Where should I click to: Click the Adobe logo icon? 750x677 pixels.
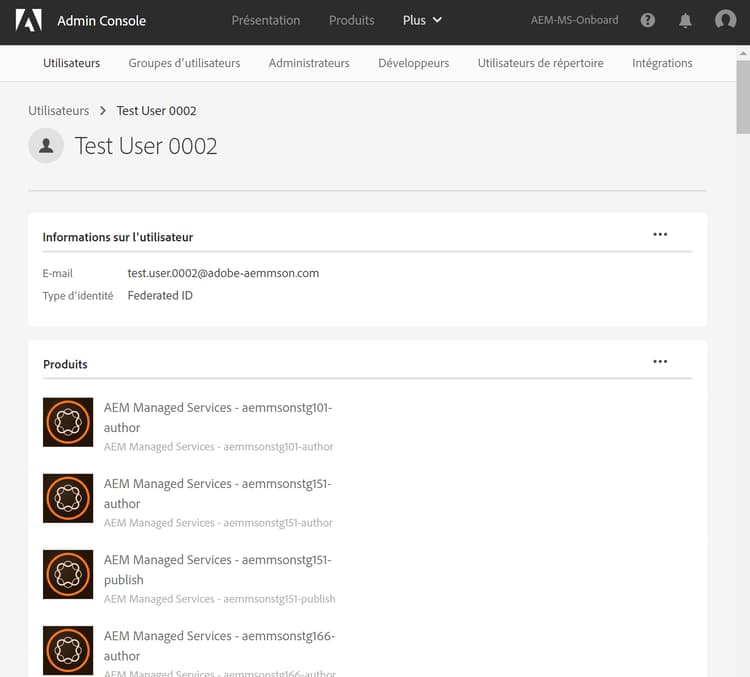coord(29,20)
